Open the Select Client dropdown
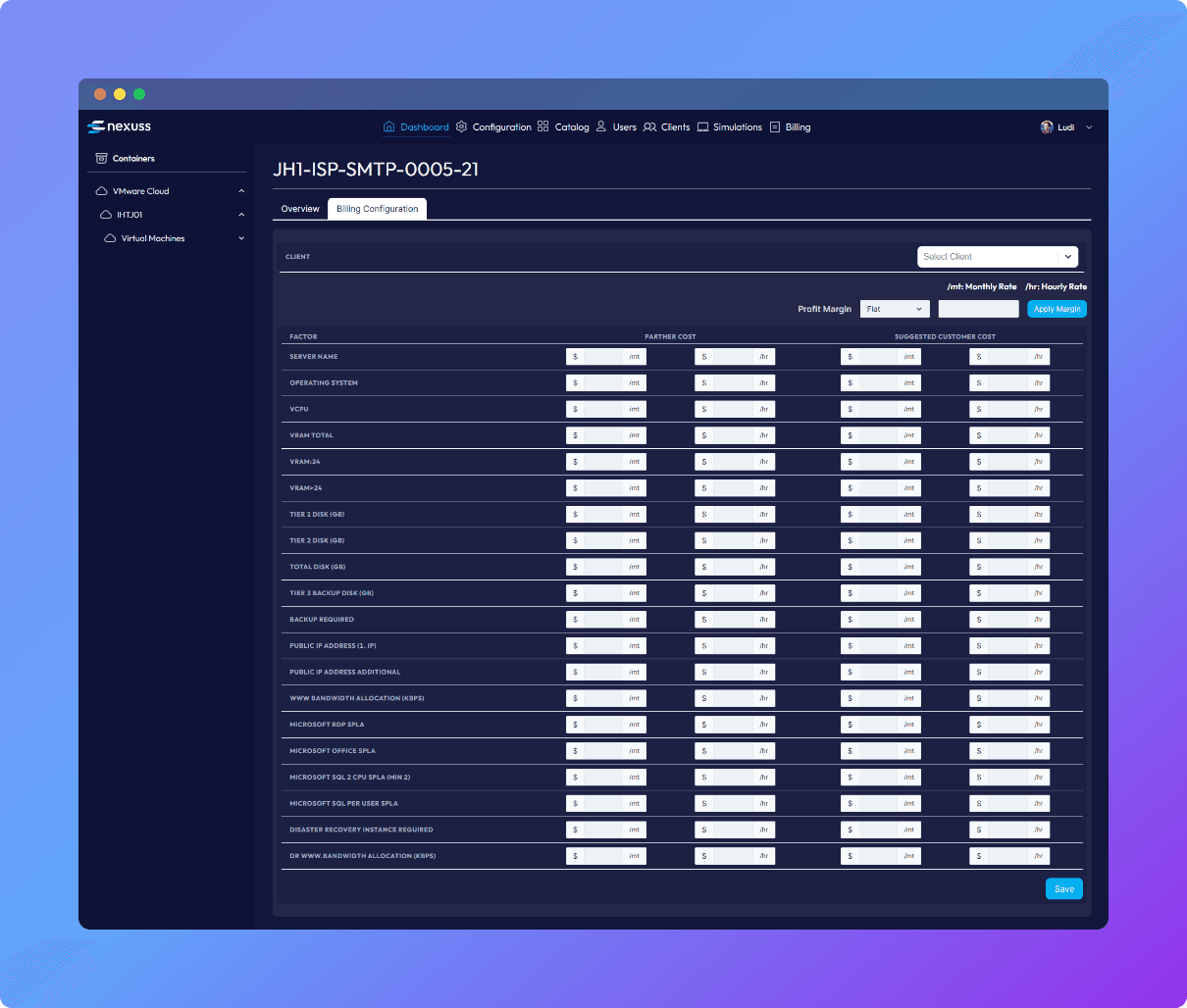Viewport: 1187px width, 1008px height. 997,257
